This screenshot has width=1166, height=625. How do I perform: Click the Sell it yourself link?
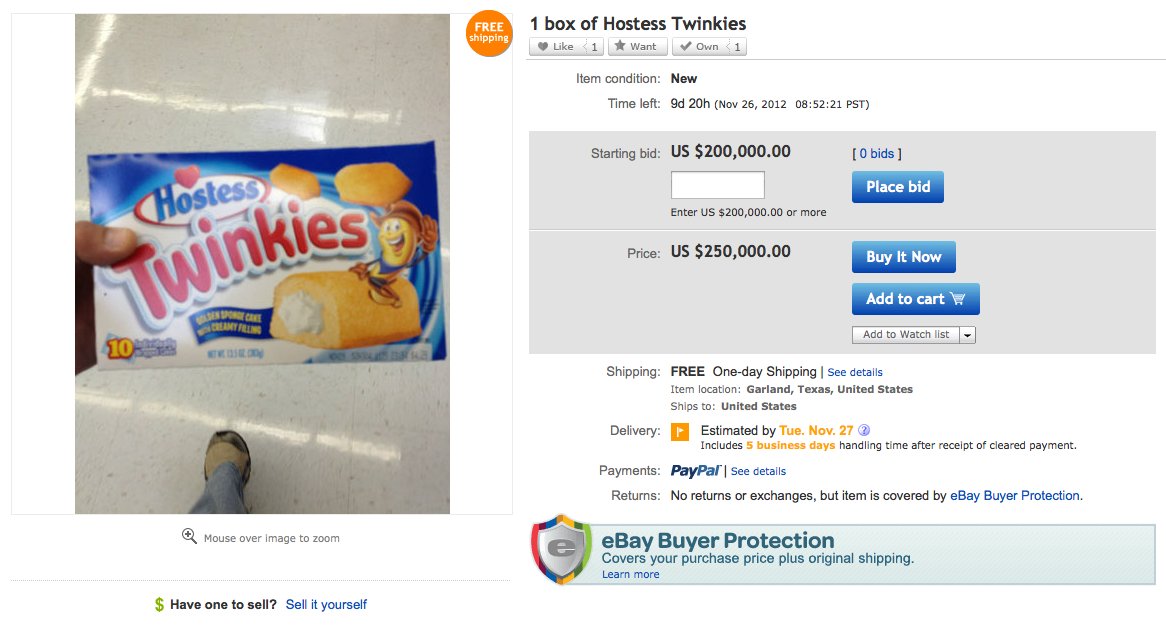(x=326, y=605)
